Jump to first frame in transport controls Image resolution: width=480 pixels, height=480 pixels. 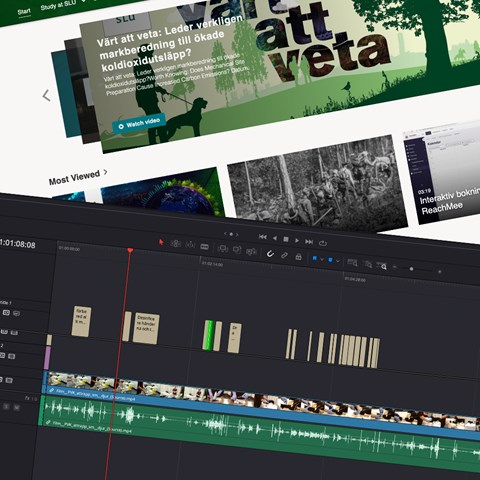pyautogui.click(x=263, y=237)
